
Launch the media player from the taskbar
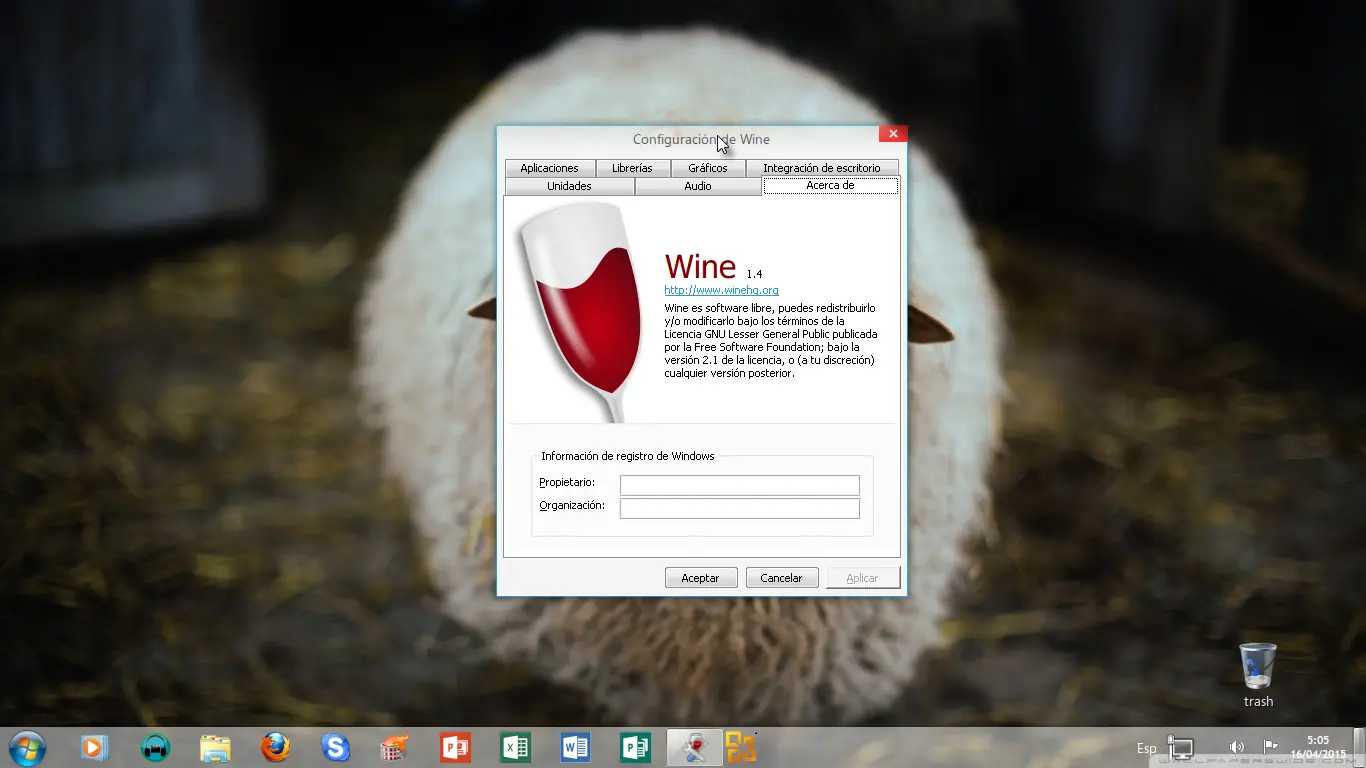point(94,747)
